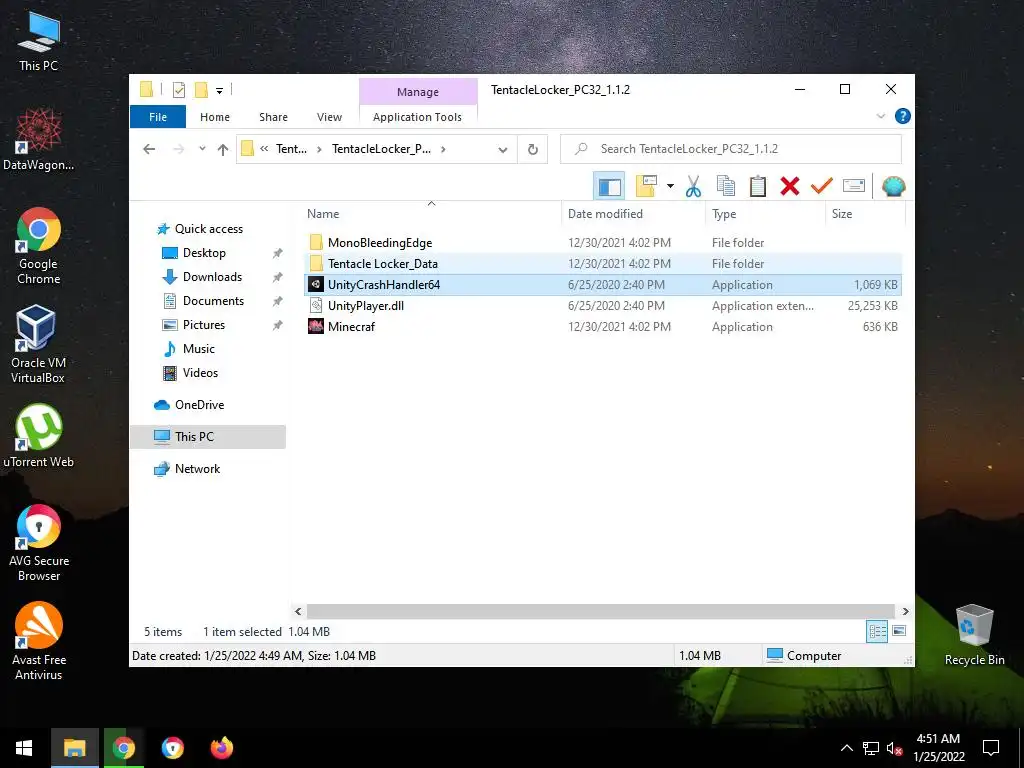Open address bar history dropdown
The height and width of the screenshot is (768, 1024).
(x=503, y=150)
